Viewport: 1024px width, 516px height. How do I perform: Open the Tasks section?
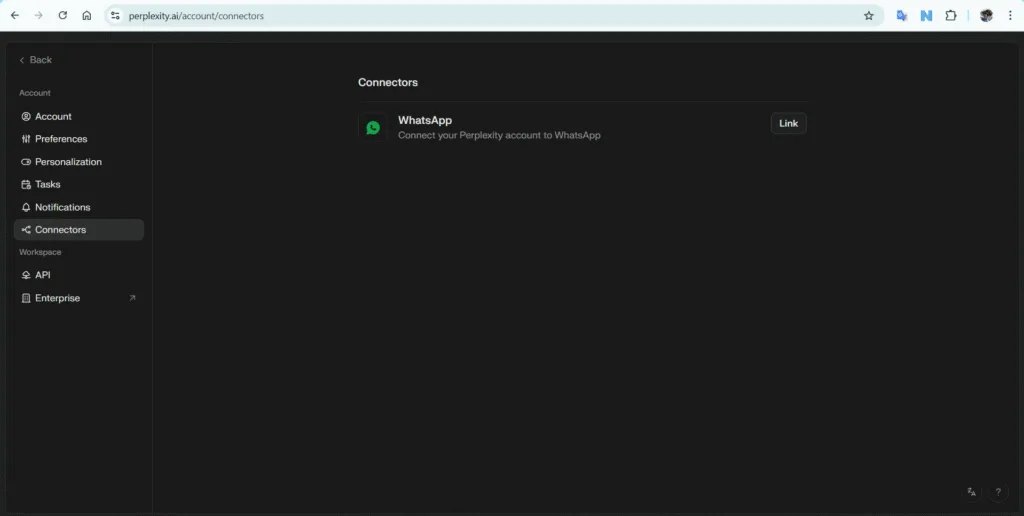point(78,184)
